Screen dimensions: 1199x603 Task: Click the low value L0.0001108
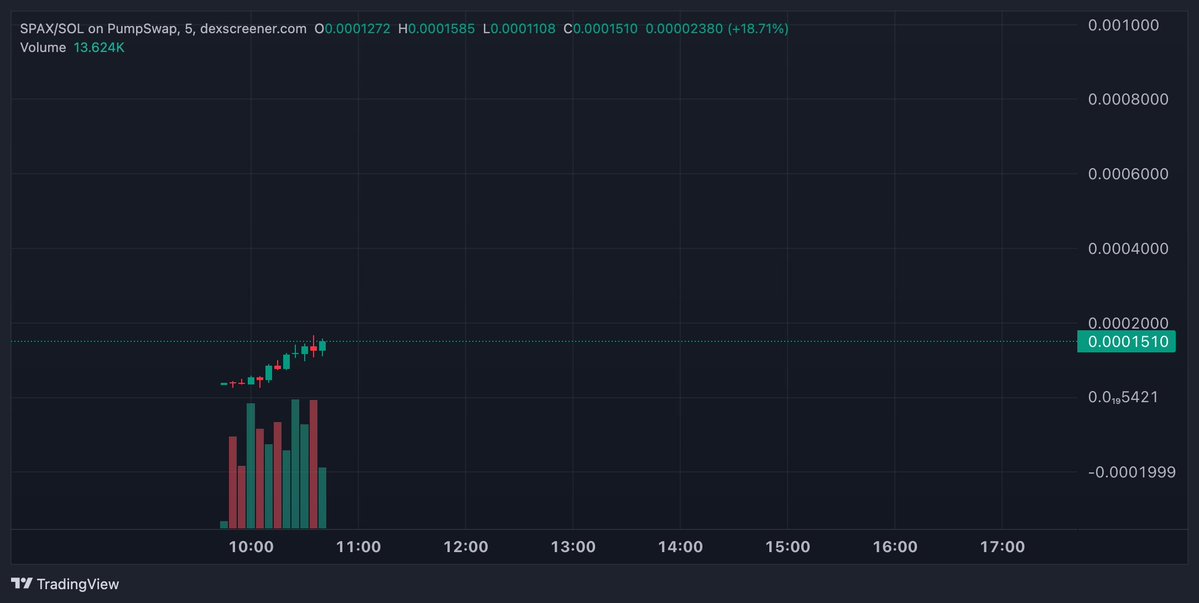[x=519, y=29]
